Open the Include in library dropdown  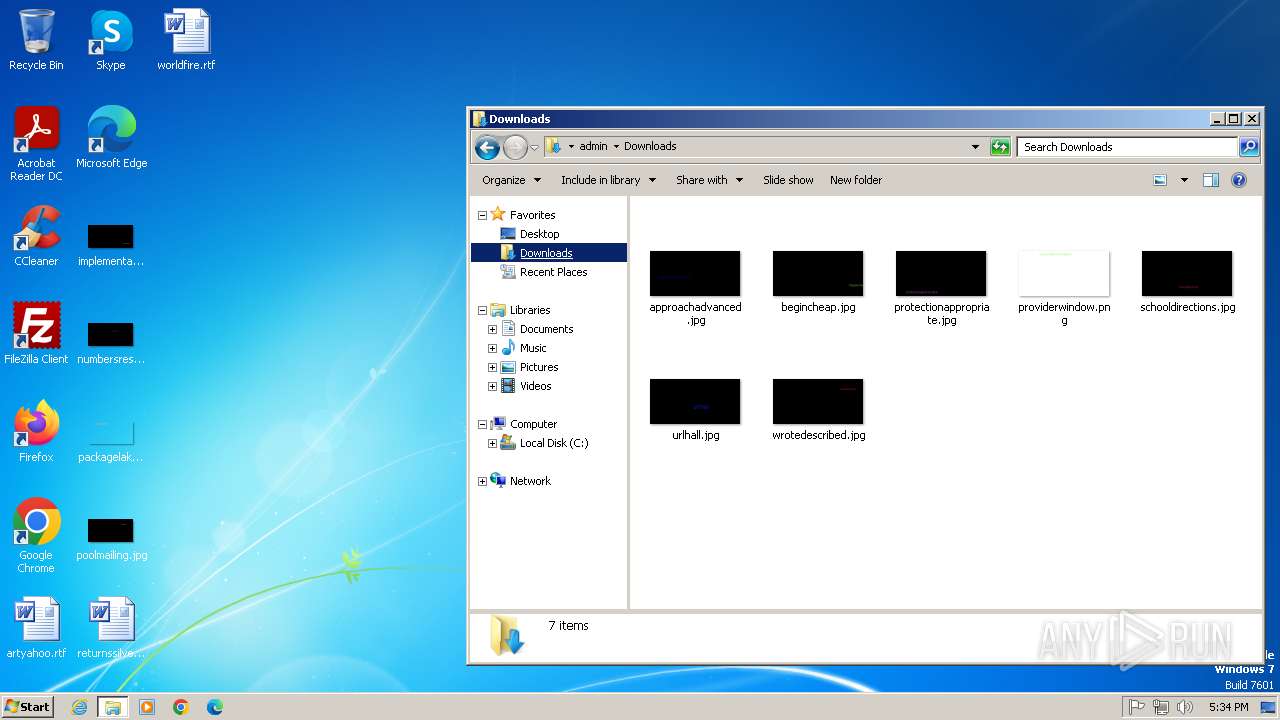point(608,180)
